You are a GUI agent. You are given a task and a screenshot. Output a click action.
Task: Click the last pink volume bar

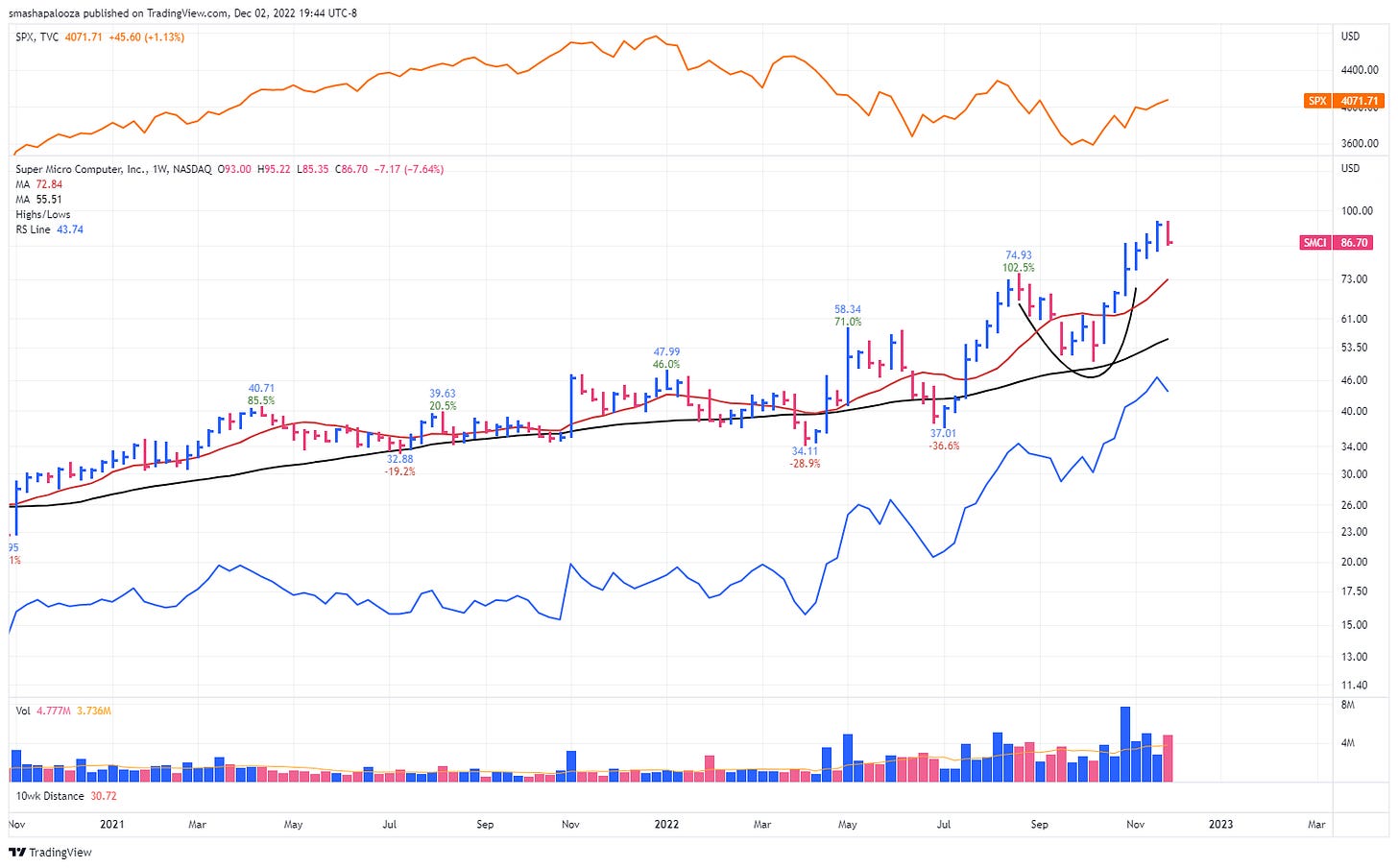click(1168, 759)
